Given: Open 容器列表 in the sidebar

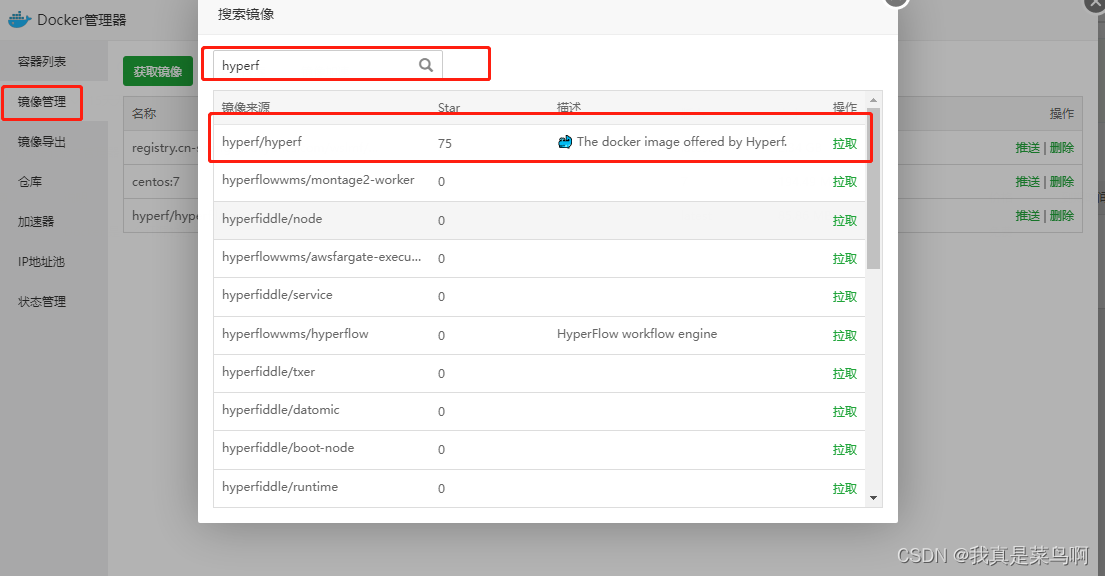Looking at the screenshot, I should tap(42, 61).
